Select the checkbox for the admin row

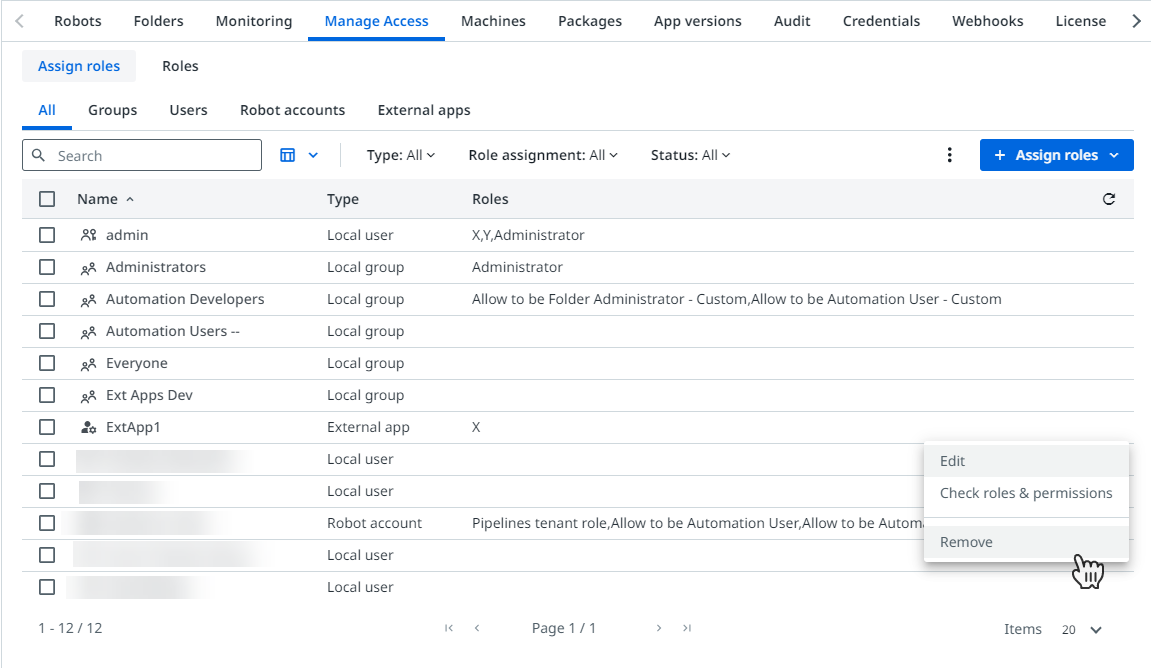46,235
